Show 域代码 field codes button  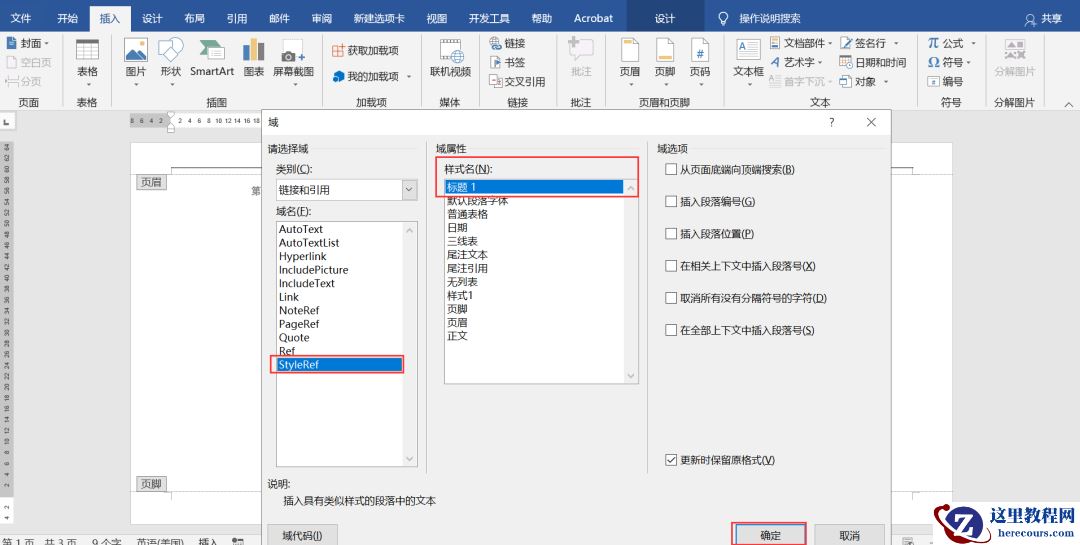coord(302,535)
